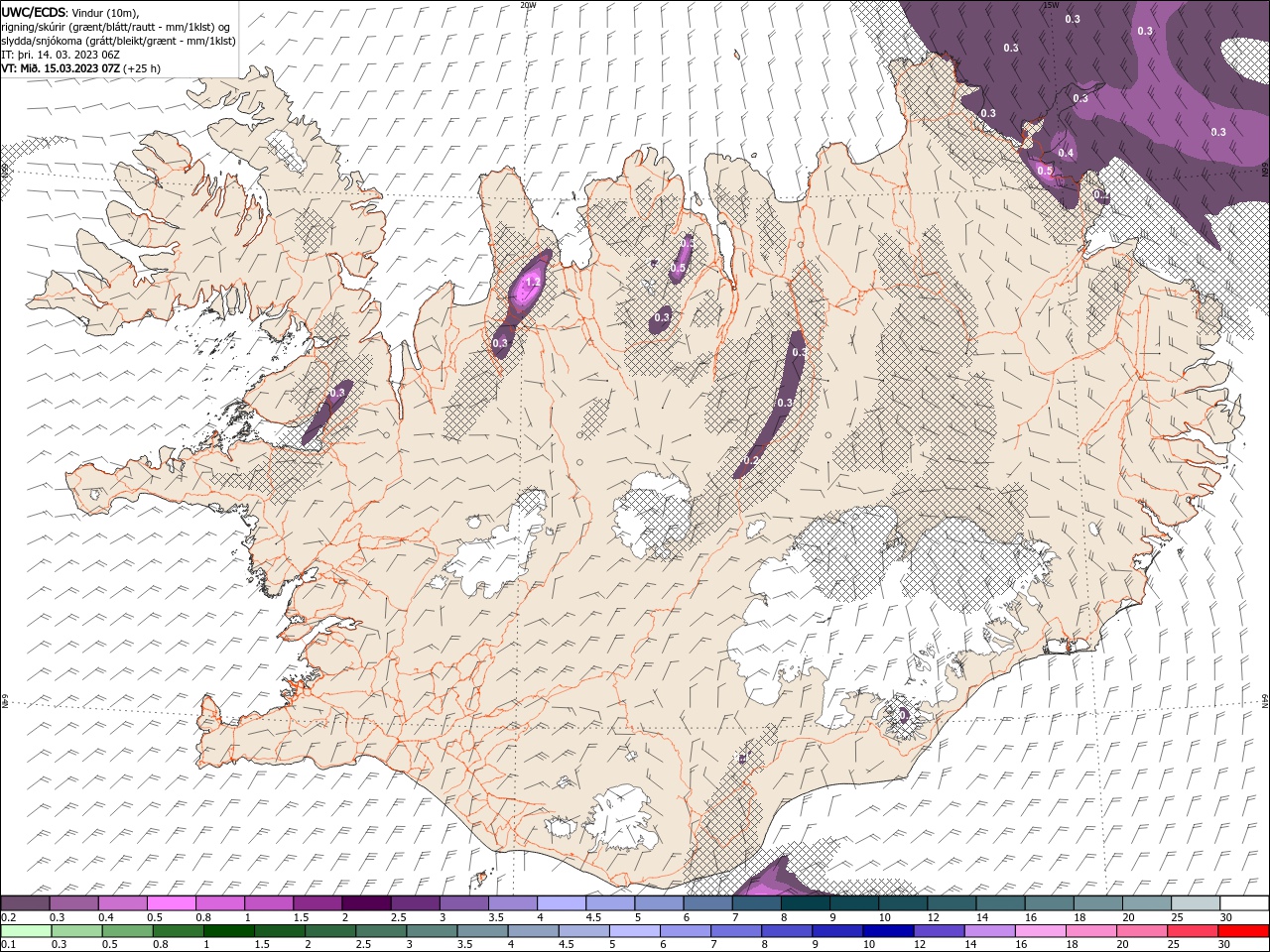Pick the orchid snow swatch between 0.4 and 0.5

tap(122, 902)
